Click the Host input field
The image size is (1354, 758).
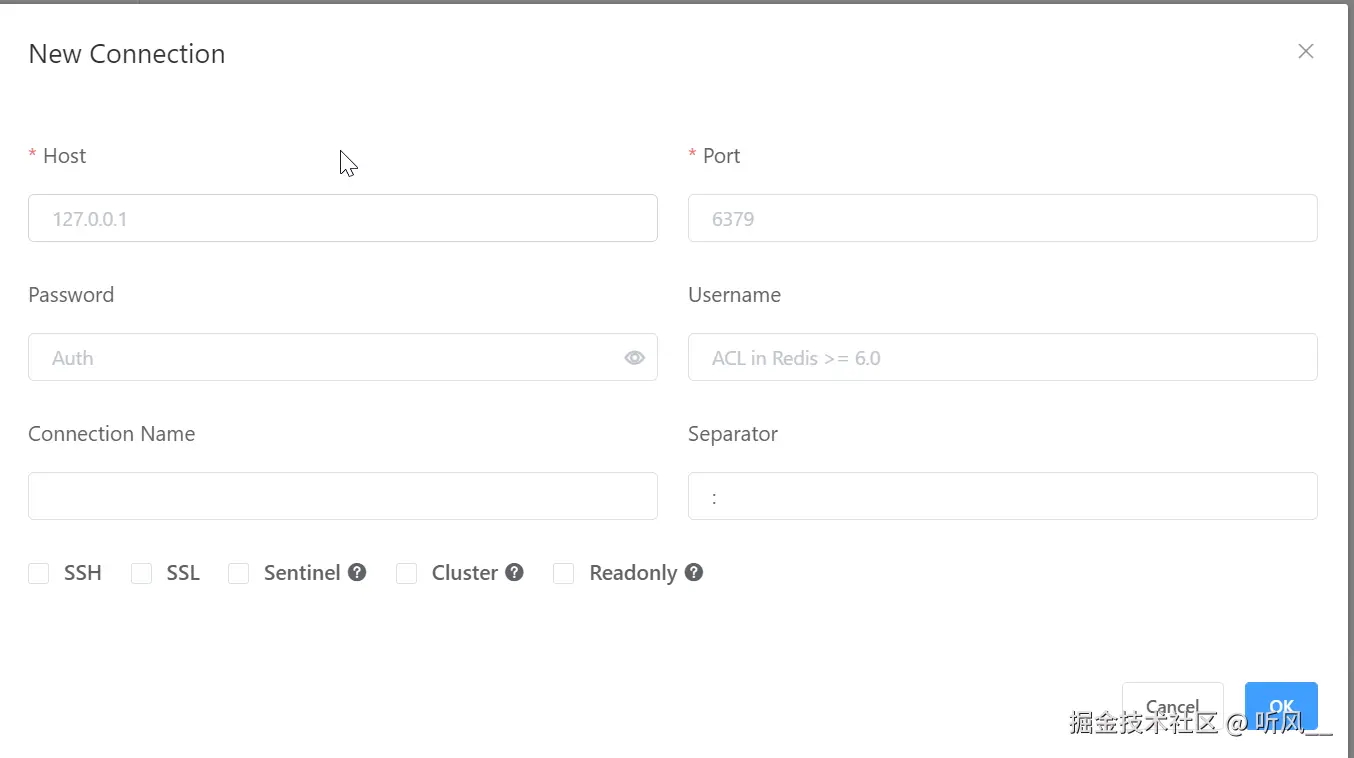click(x=342, y=218)
